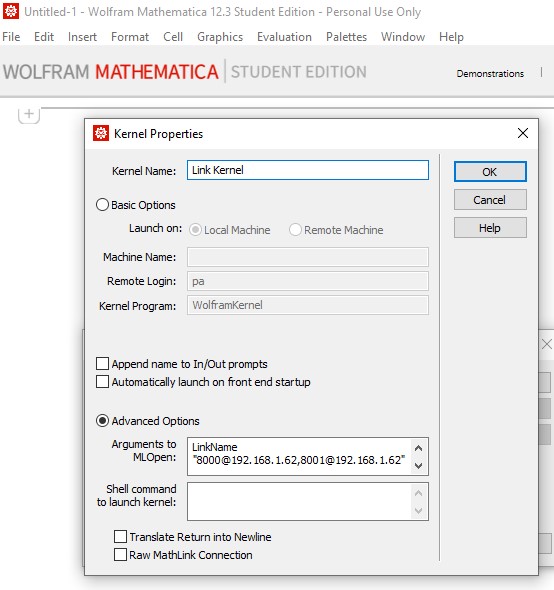
Task: Click the Arguments to MLOpen text box
Action: (x=299, y=456)
